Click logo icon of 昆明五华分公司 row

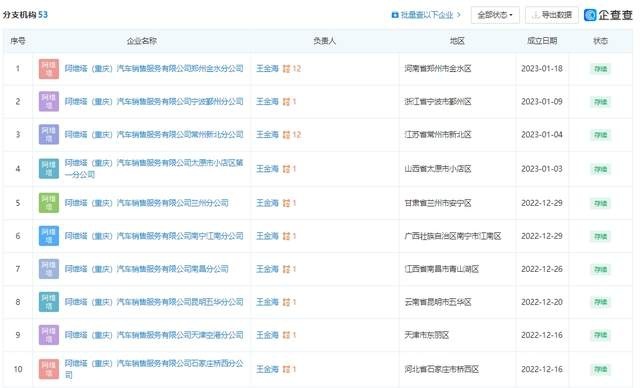[x=49, y=302]
